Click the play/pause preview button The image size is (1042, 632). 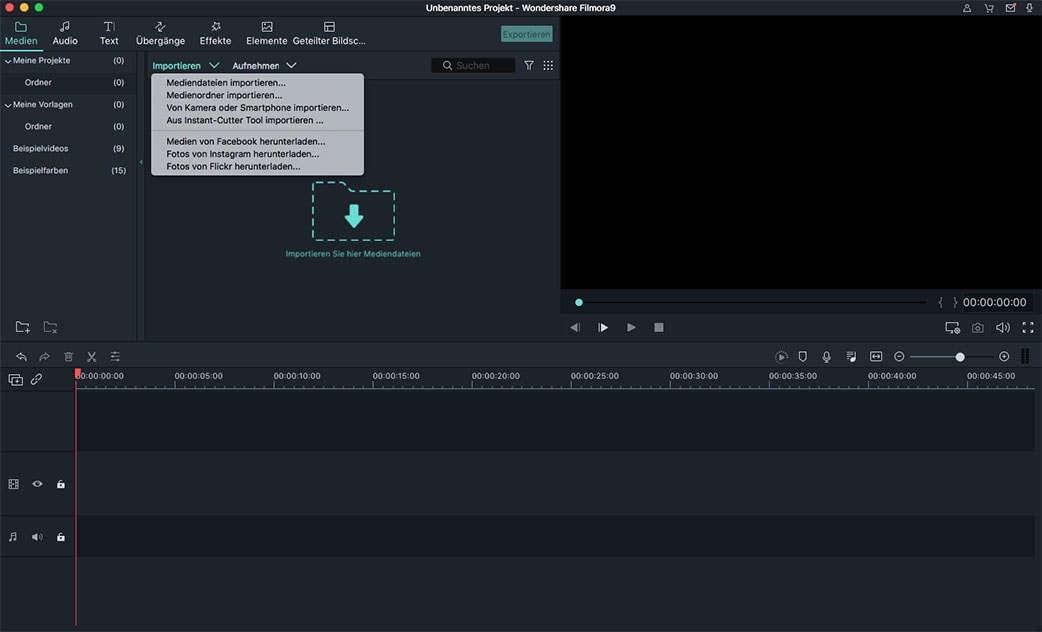(x=603, y=328)
